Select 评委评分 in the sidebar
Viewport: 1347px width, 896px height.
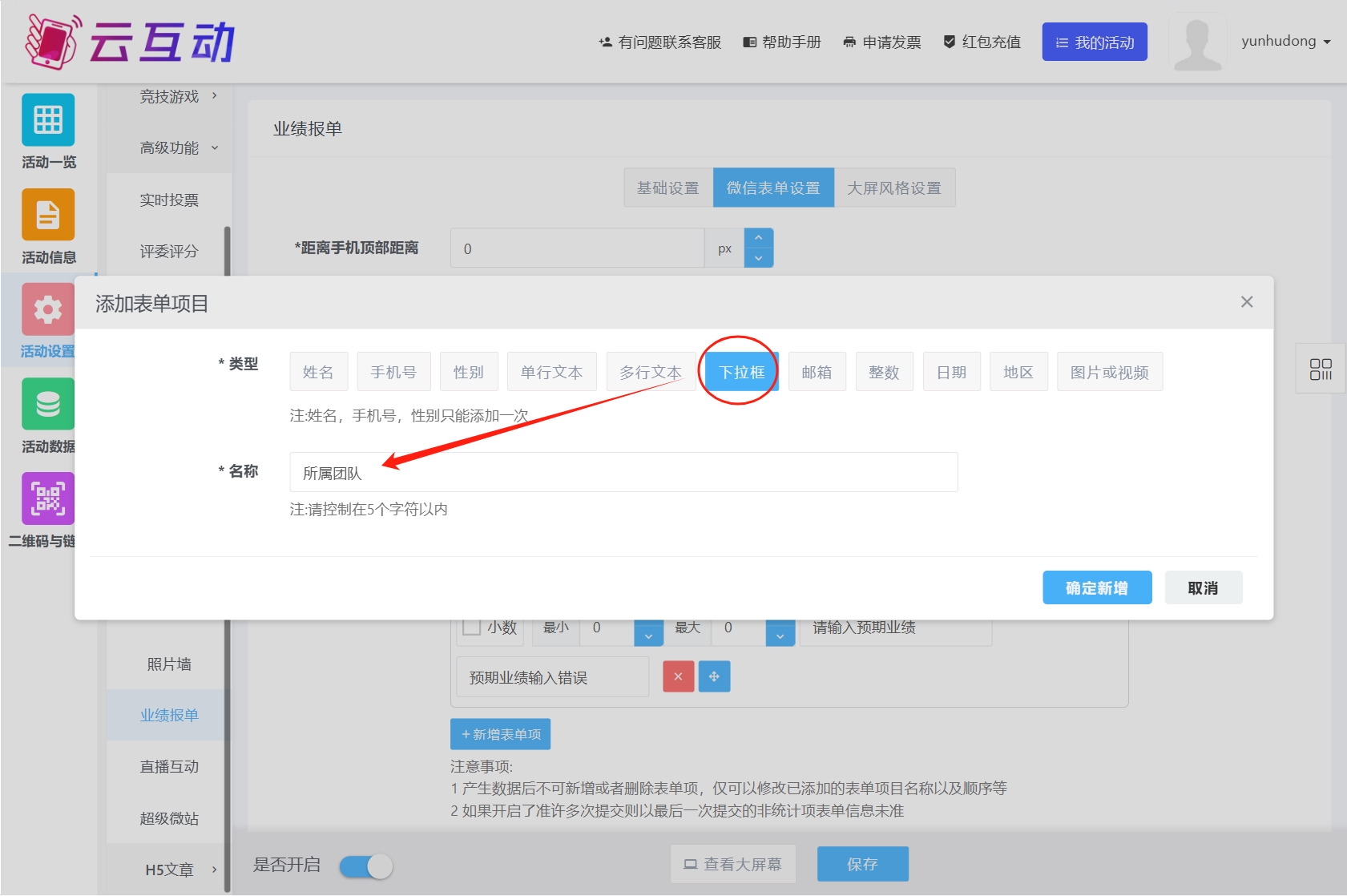(x=169, y=251)
